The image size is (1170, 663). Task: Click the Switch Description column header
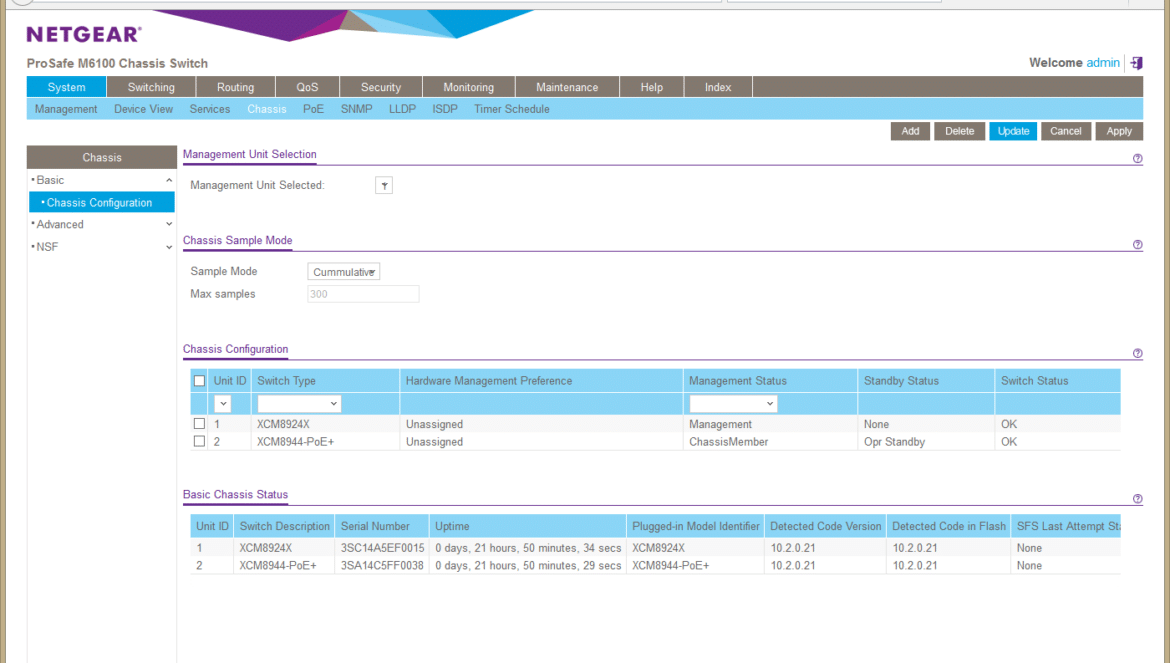[284, 526]
